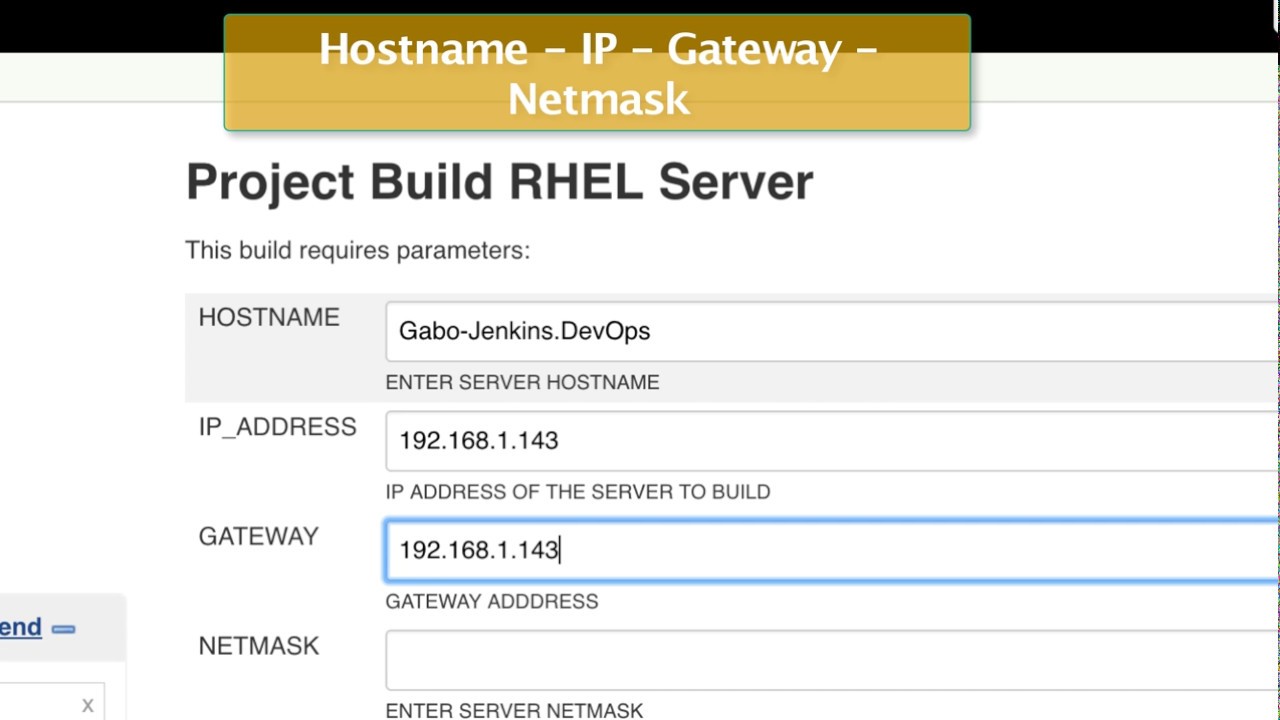Click the partially visible 'end' link
This screenshot has width=1280, height=720.
click(x=21, y=628)
